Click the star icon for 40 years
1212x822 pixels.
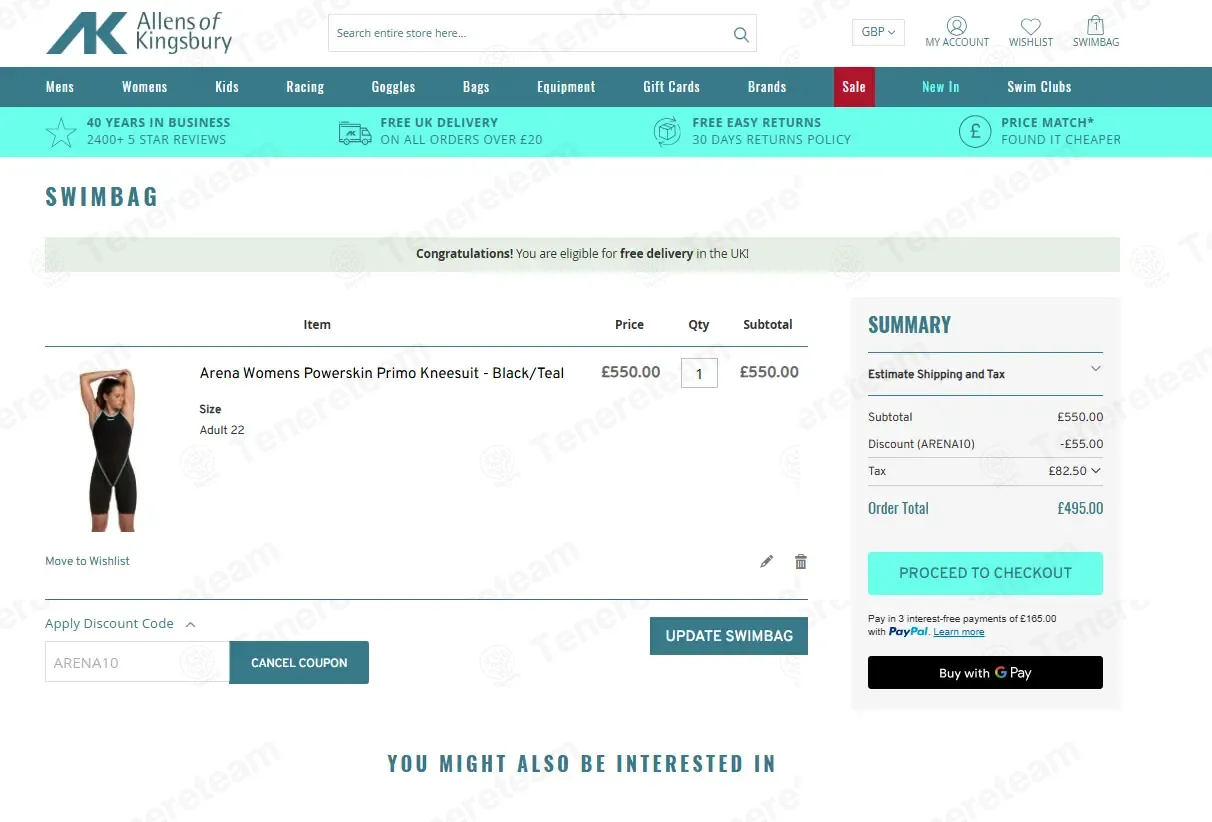[61, 132]
